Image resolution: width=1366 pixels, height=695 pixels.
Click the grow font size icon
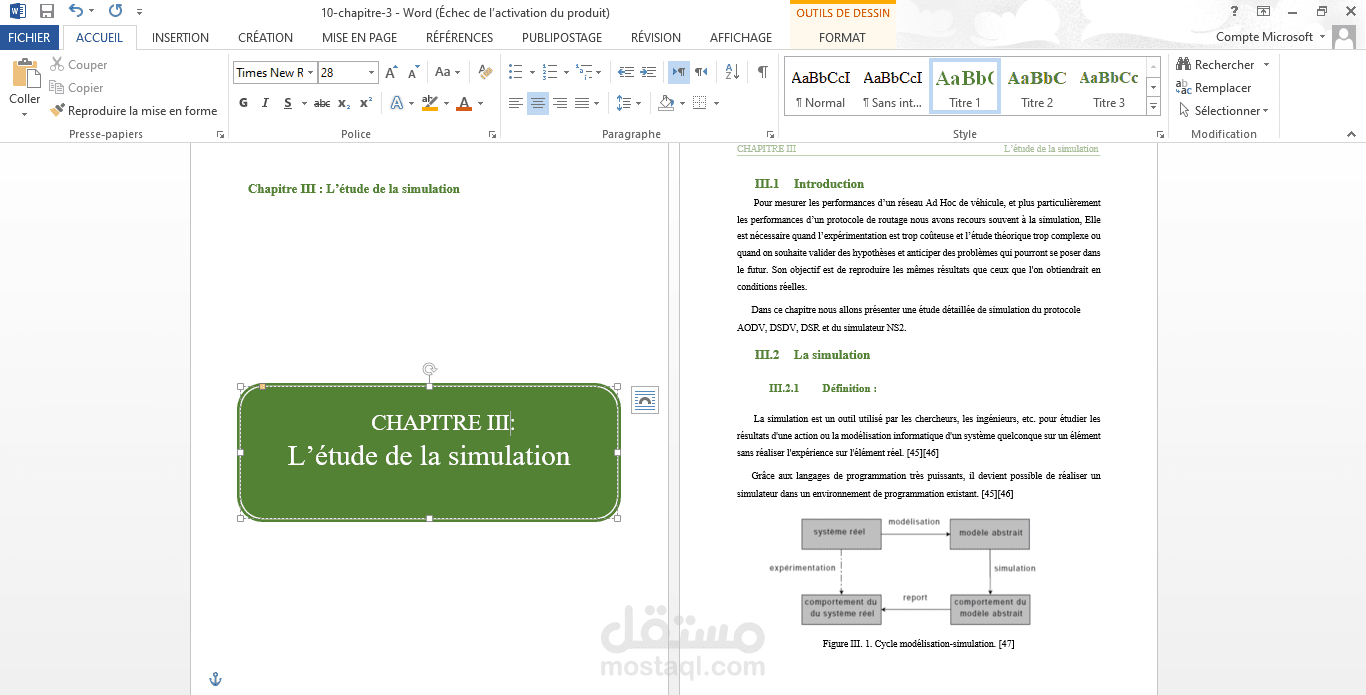(391, 72)
